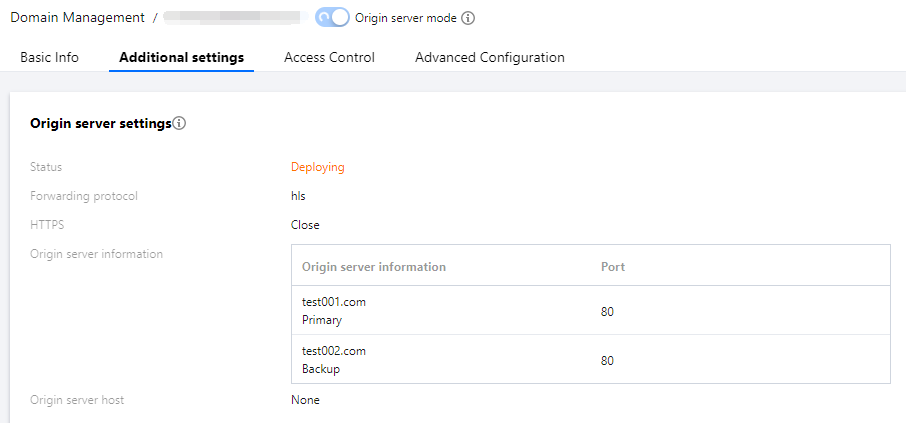This screenshot has width=906, height=423.
Task: Go to the Advanced Configuration tab
Action: point(490,58)
